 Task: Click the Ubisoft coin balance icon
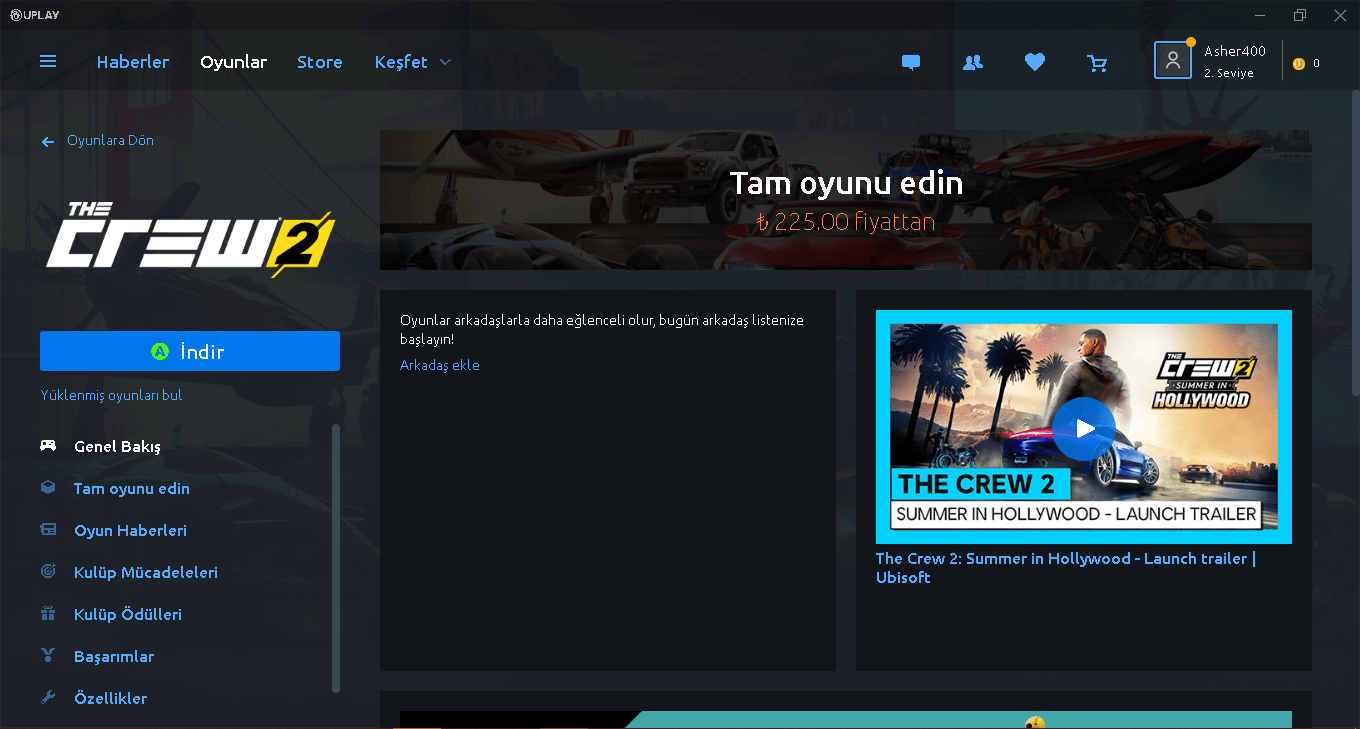(x=1299, y=63)
